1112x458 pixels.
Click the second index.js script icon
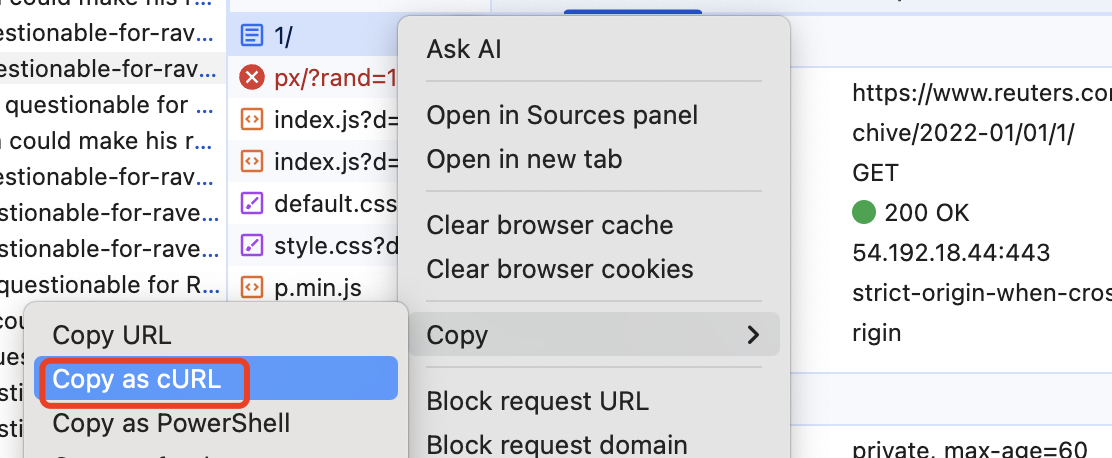tap(252, 162)
